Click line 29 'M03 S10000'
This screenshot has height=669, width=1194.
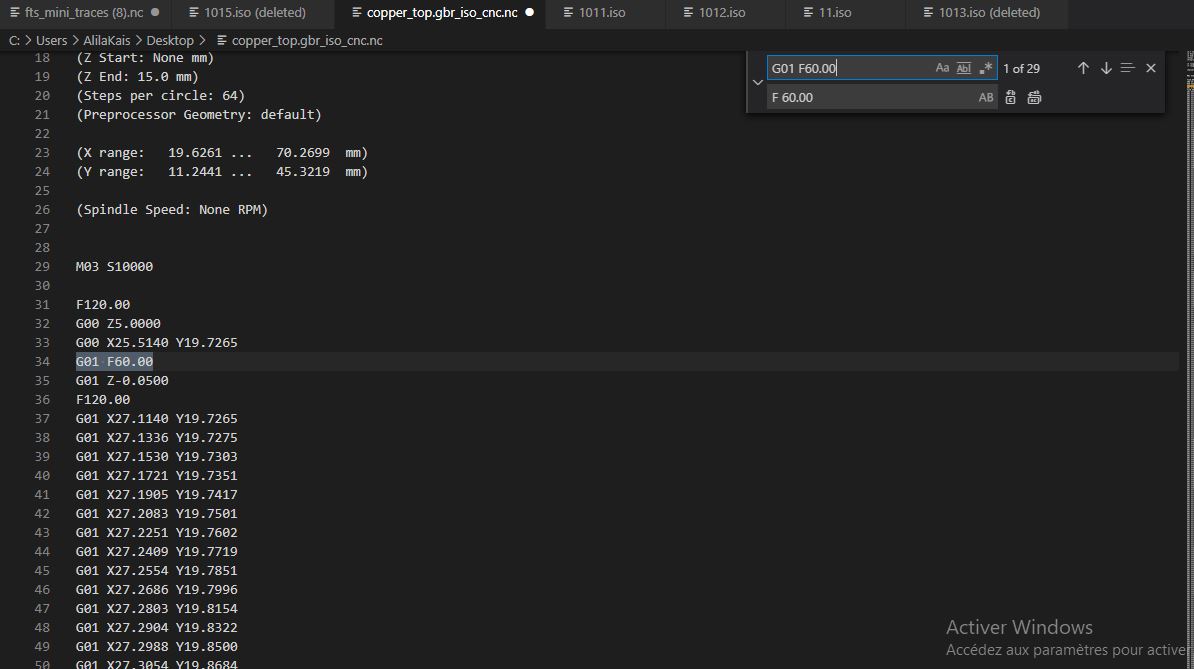[x=114, y=266]
